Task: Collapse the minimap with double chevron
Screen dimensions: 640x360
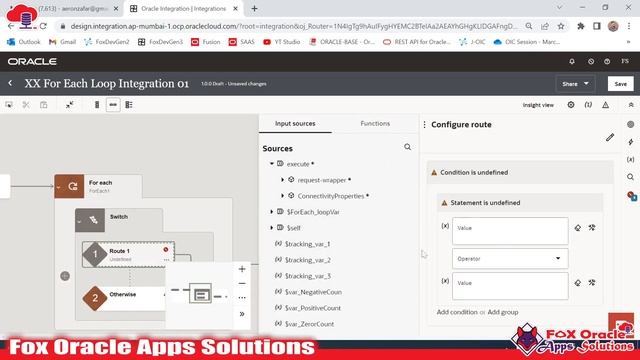Action: [242, 314]
